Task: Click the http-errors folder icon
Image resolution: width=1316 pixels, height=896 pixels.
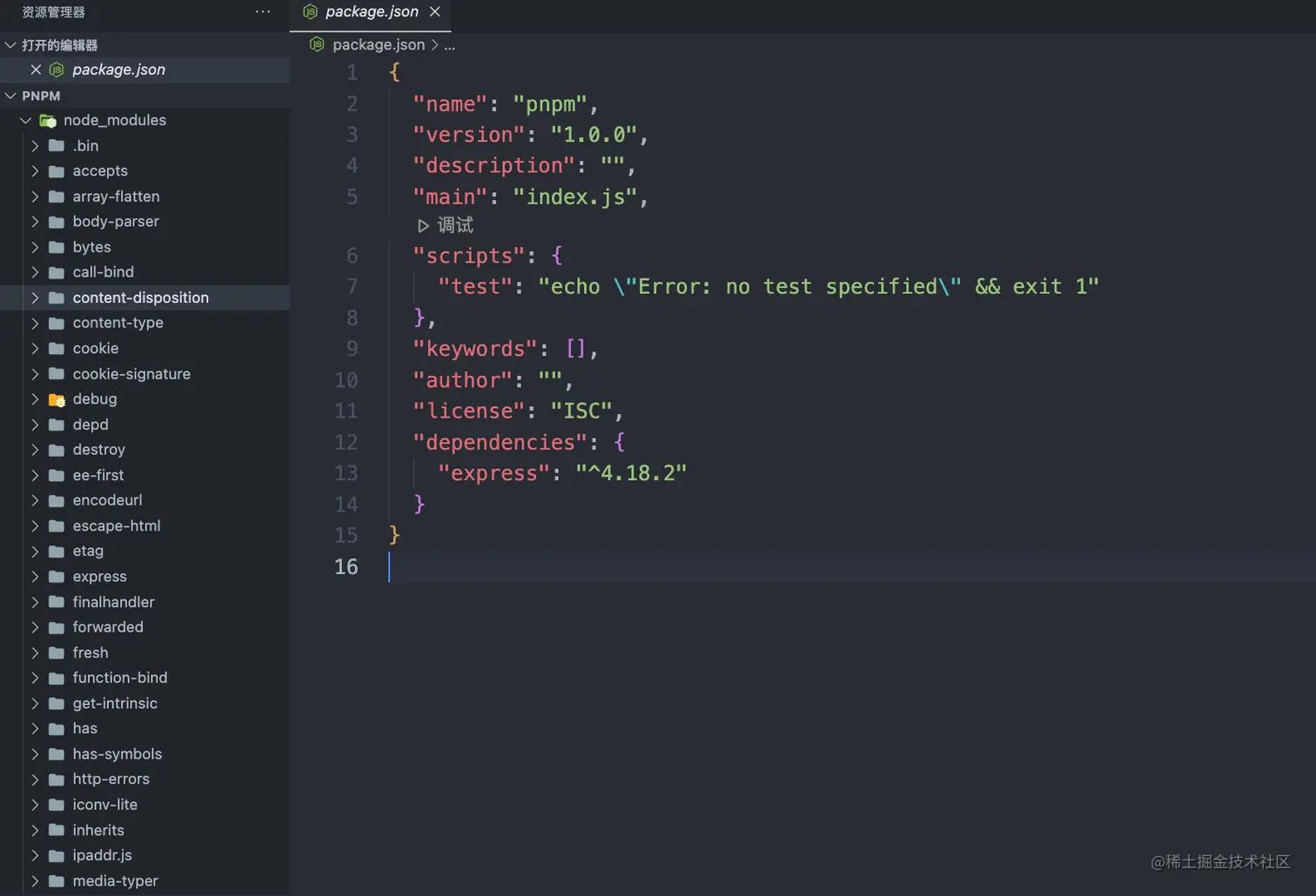Action: (57, 779)
